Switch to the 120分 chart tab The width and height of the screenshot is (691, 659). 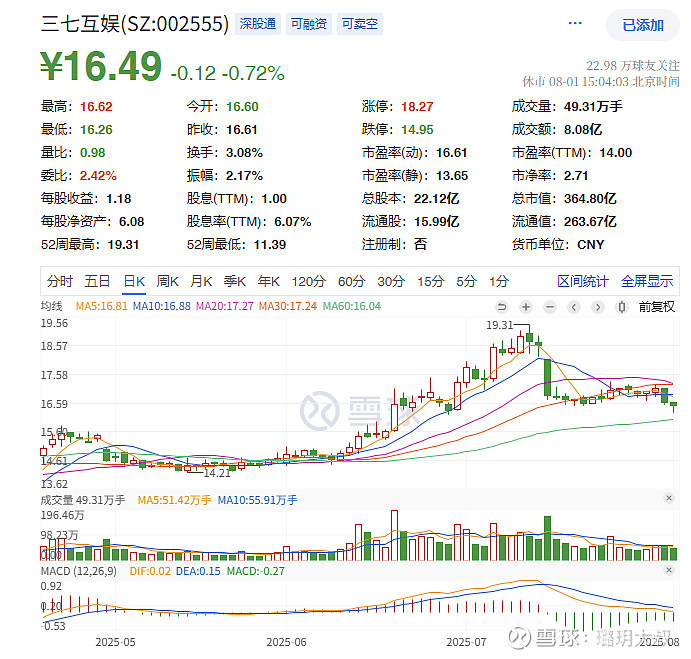[308, 281]
